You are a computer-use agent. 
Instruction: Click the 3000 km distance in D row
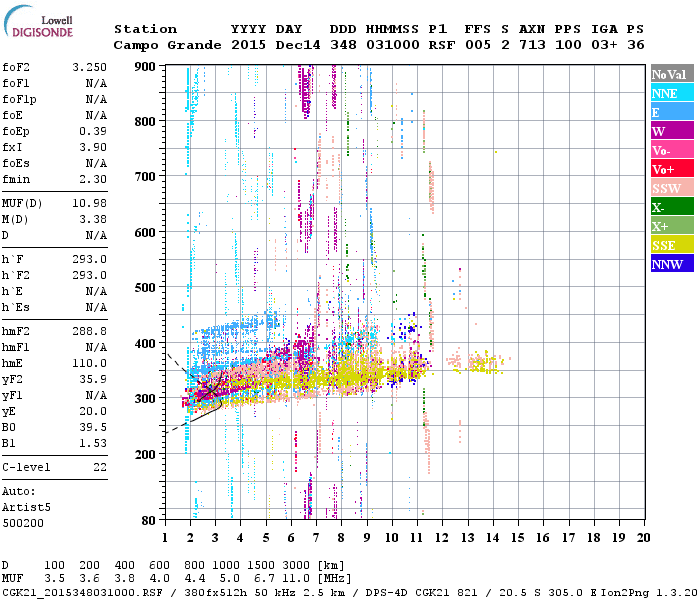click(x=296, y=565)
